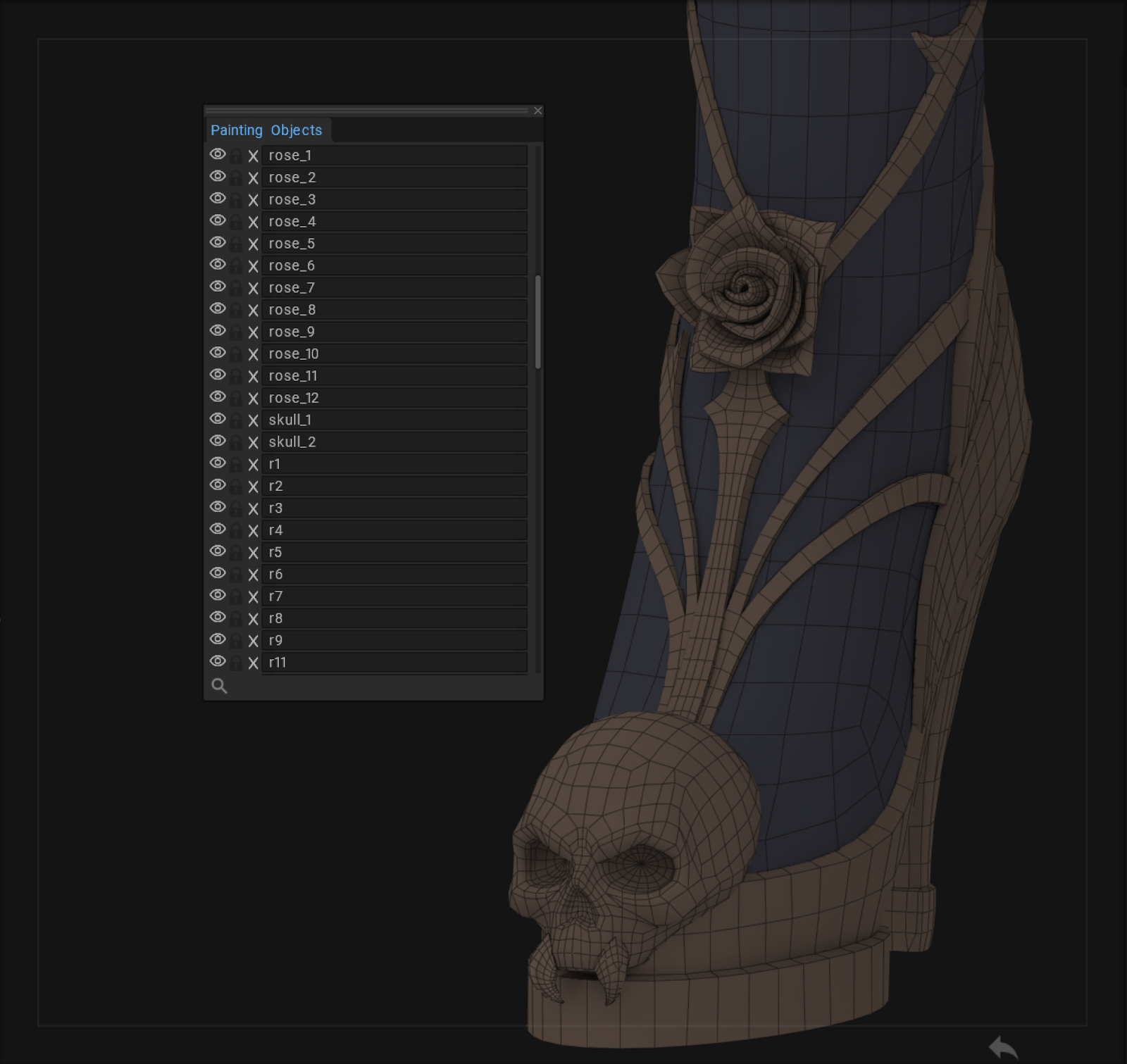The width and height of the screenshot is (1127, 1064).
Task: Click the lock icon for r7
Action: click(236, 596)
